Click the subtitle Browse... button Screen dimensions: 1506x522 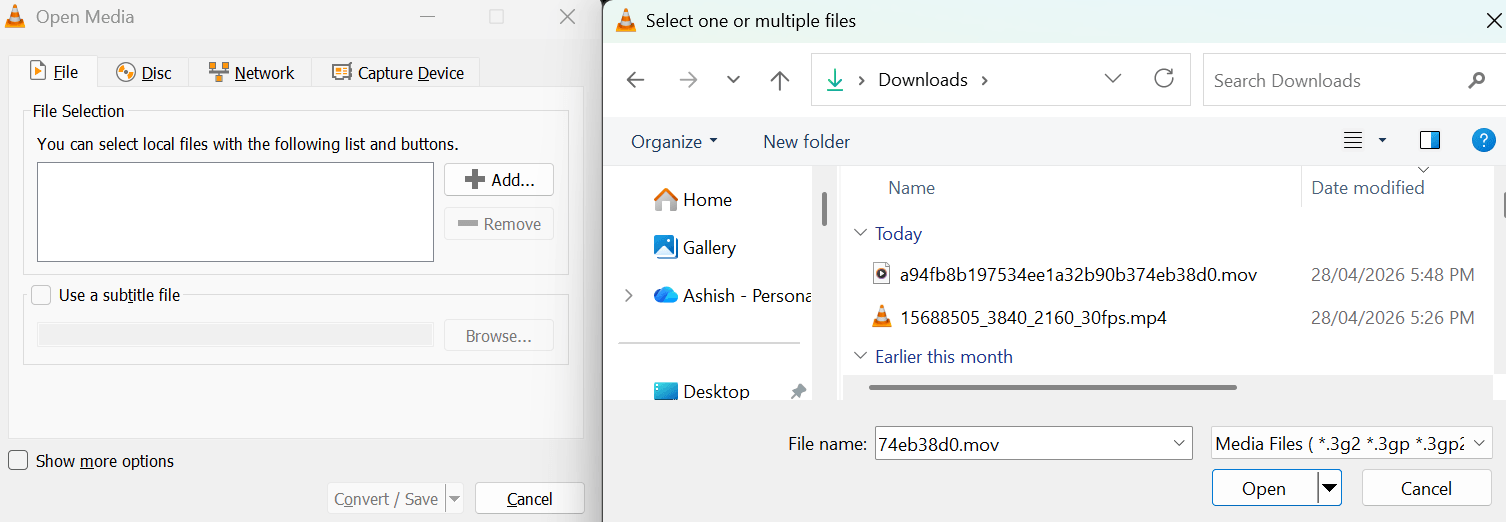click(499, 336)
